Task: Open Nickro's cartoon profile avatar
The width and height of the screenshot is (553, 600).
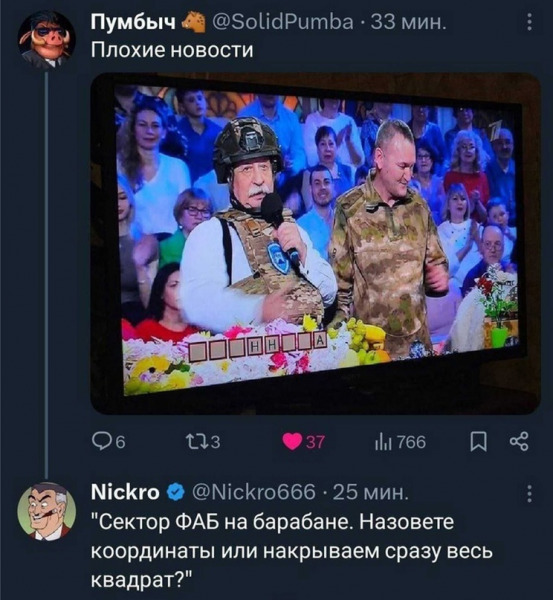Action: (46, 511)
